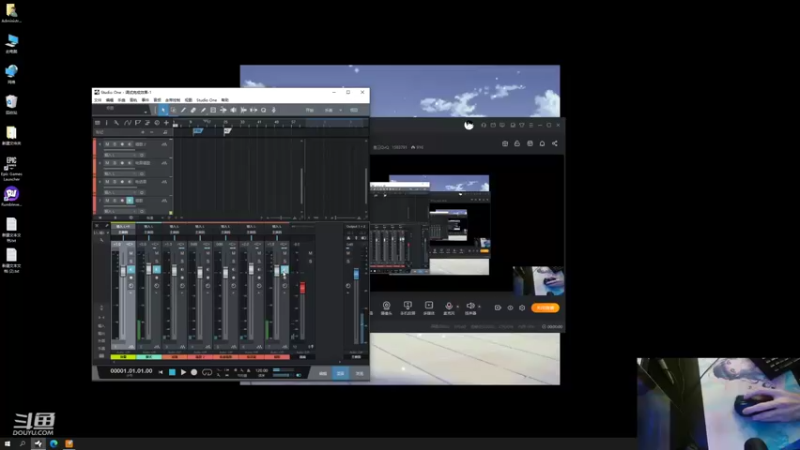
Task: Open the marker track flag icon
Action: point(138,122)
